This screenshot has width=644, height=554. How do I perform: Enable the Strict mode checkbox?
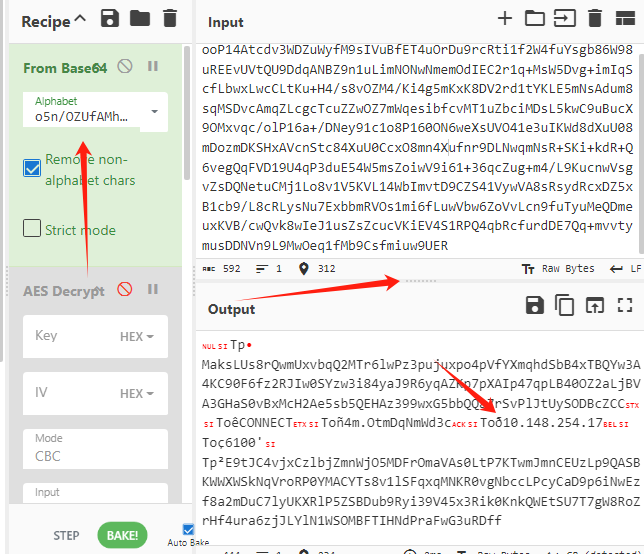[x=32, y=229]
